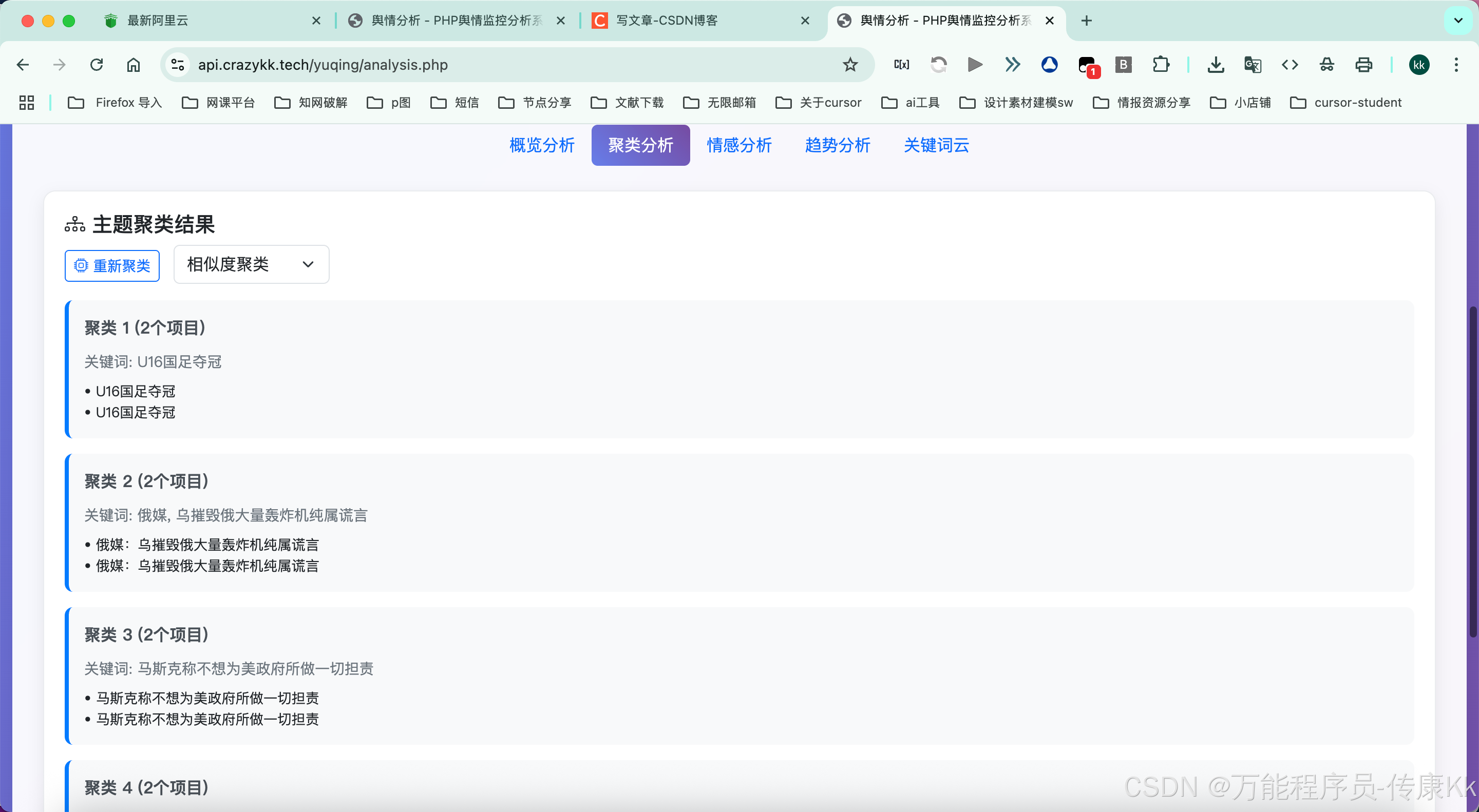
Task: Click the page vertical scrollbar
Action: tap(1472, 471)
